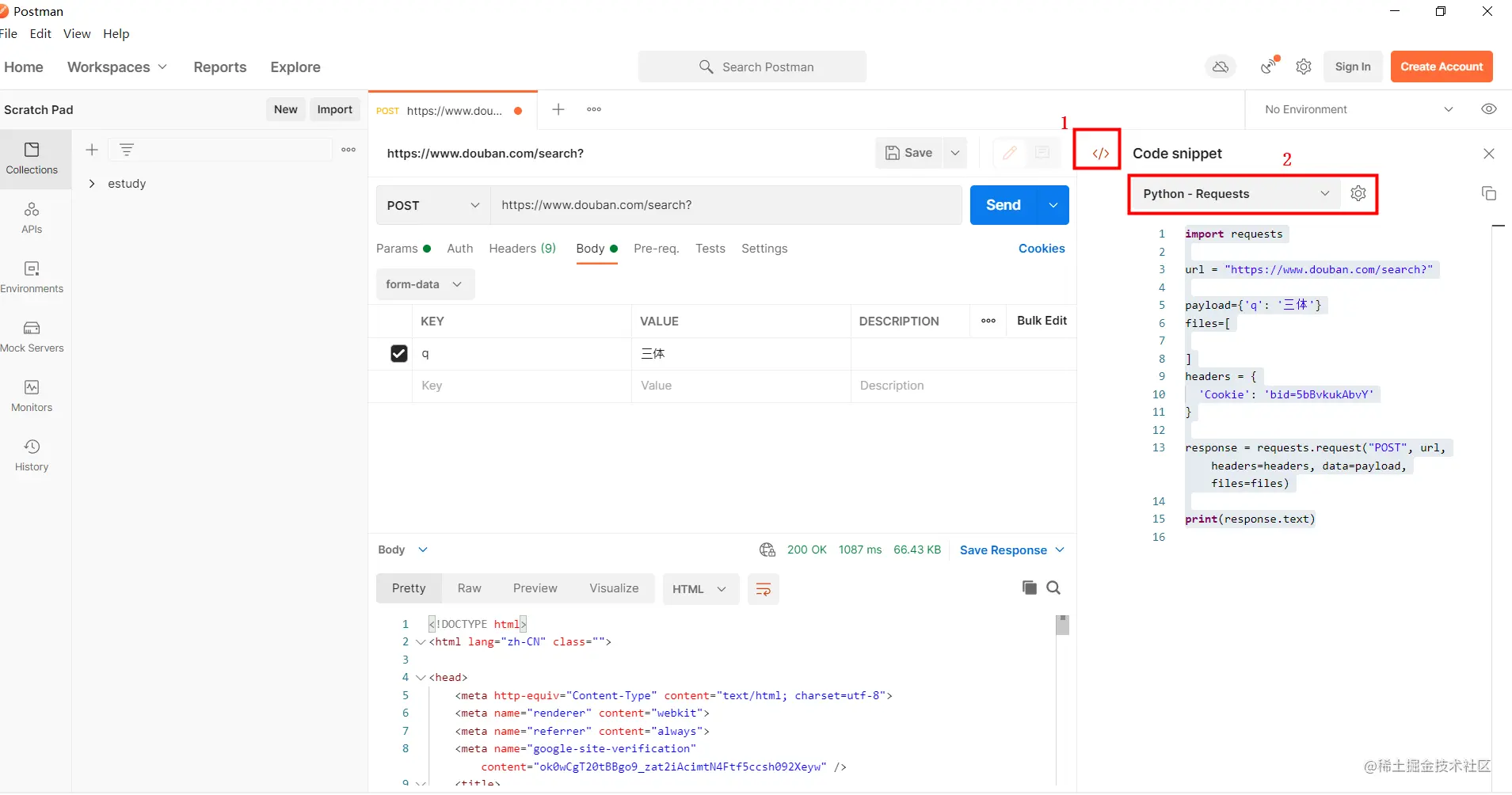The width and height of the screenshot is (1512, 795).
Task: Open Environments in sidebar
Action: point(32,277)
